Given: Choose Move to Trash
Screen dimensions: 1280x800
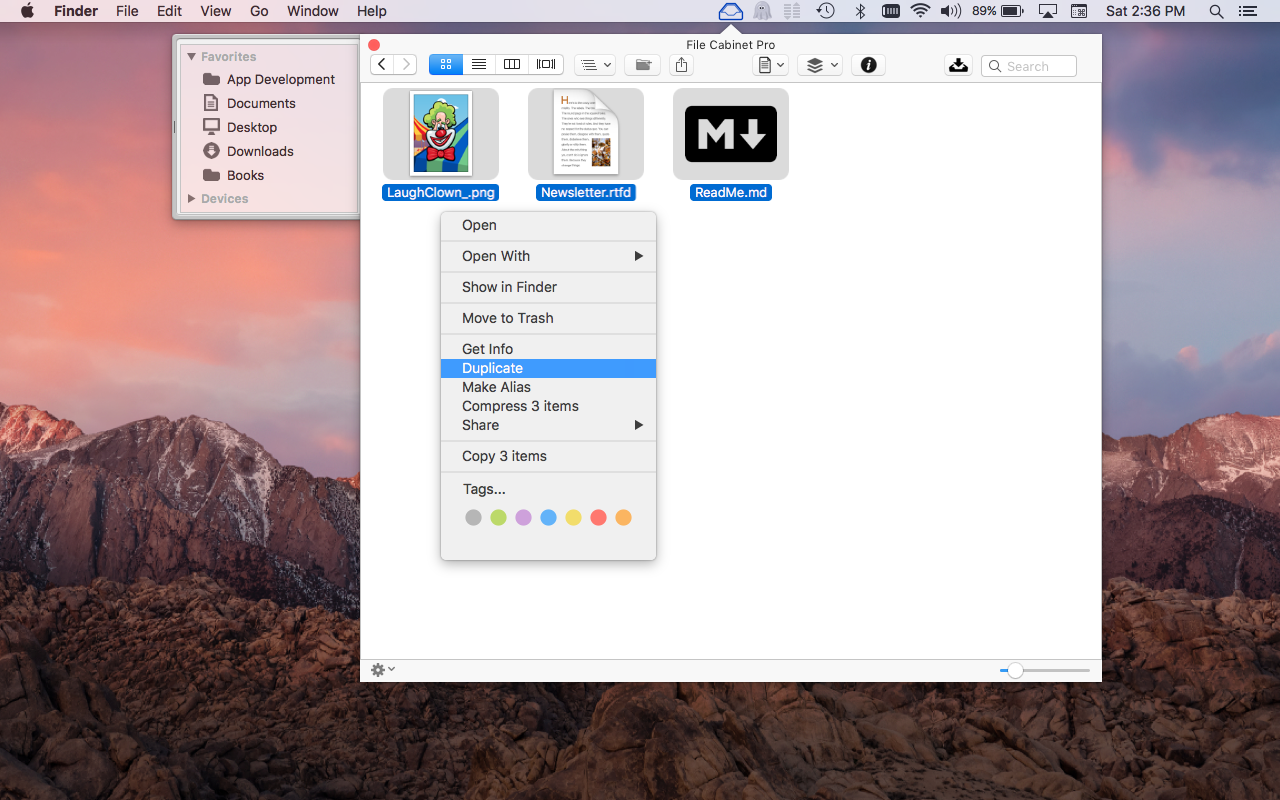Looking at the screenshot, I should 548,318.
